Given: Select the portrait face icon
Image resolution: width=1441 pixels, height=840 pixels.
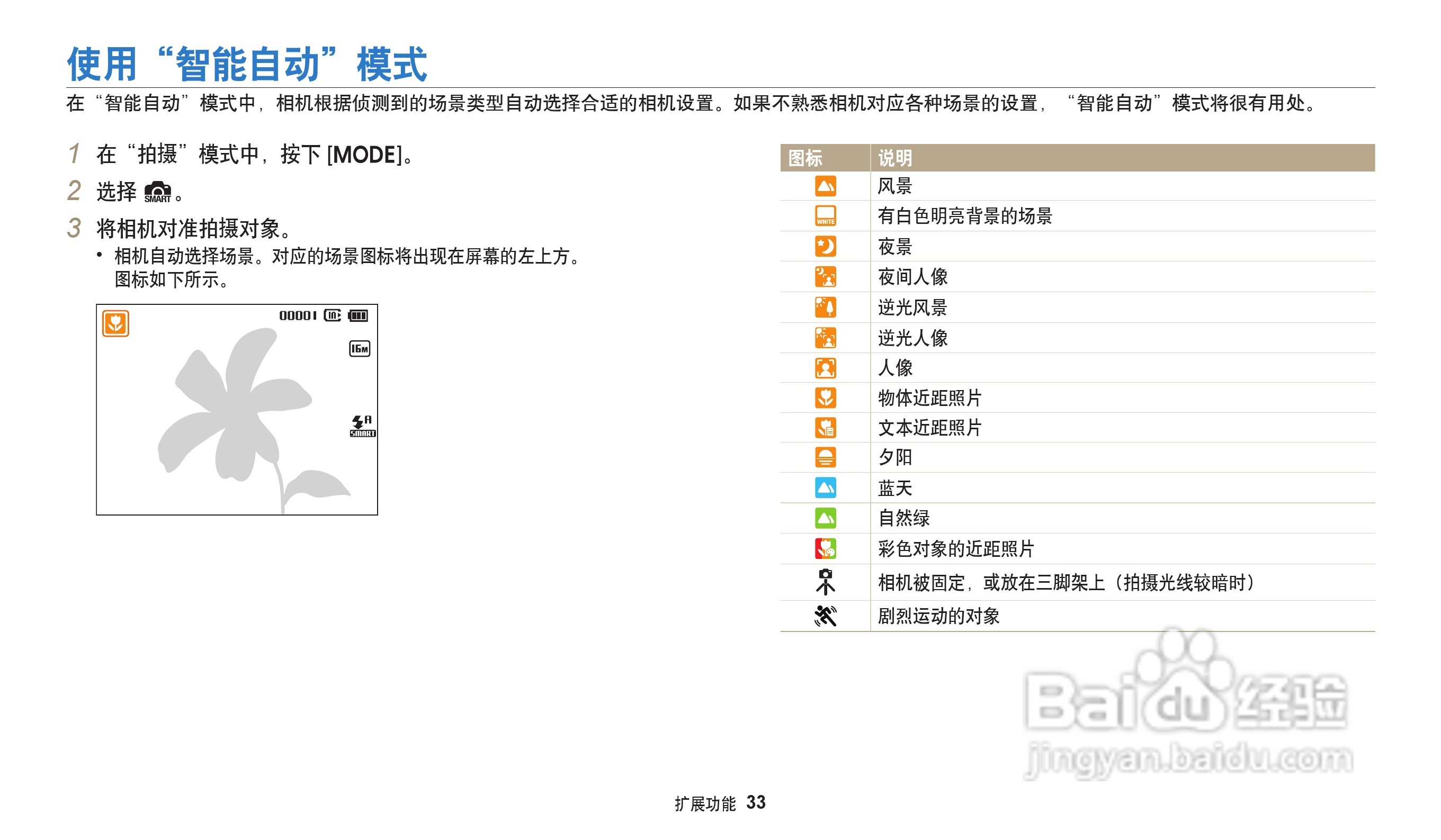Looking at the screenshot, I should (825, 368).
